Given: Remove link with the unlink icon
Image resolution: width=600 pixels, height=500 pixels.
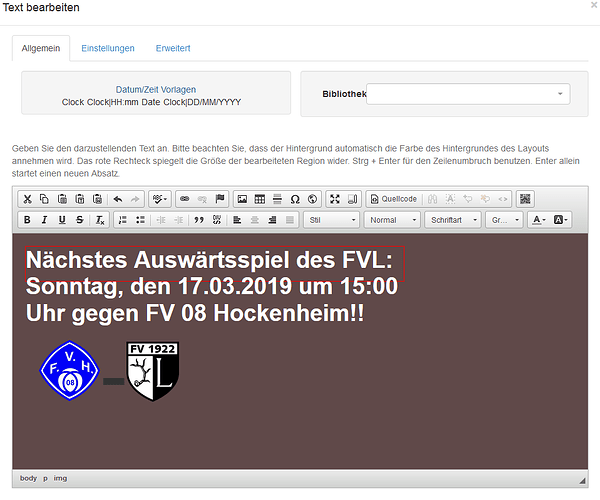Looking at the screenshot, I should click(202, 199).
